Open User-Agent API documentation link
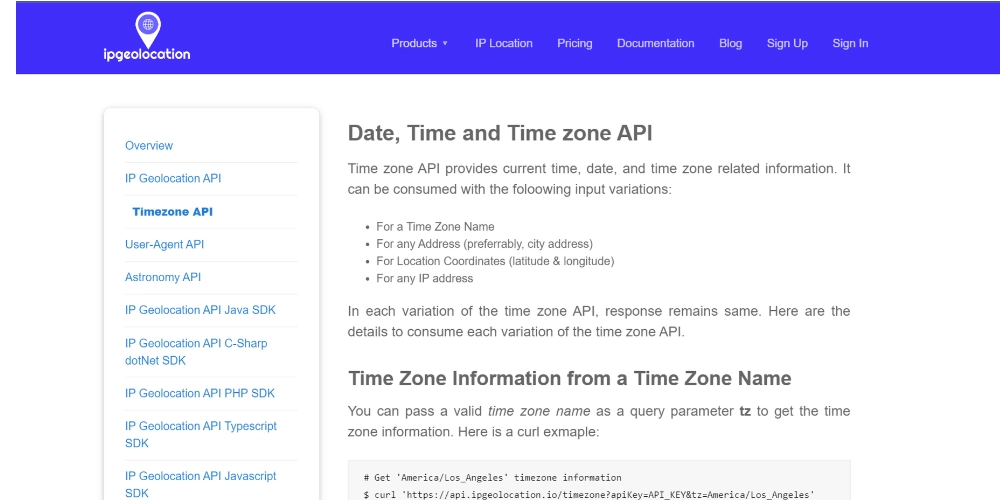Viewport: 1000px width, 500px height. 164,245
